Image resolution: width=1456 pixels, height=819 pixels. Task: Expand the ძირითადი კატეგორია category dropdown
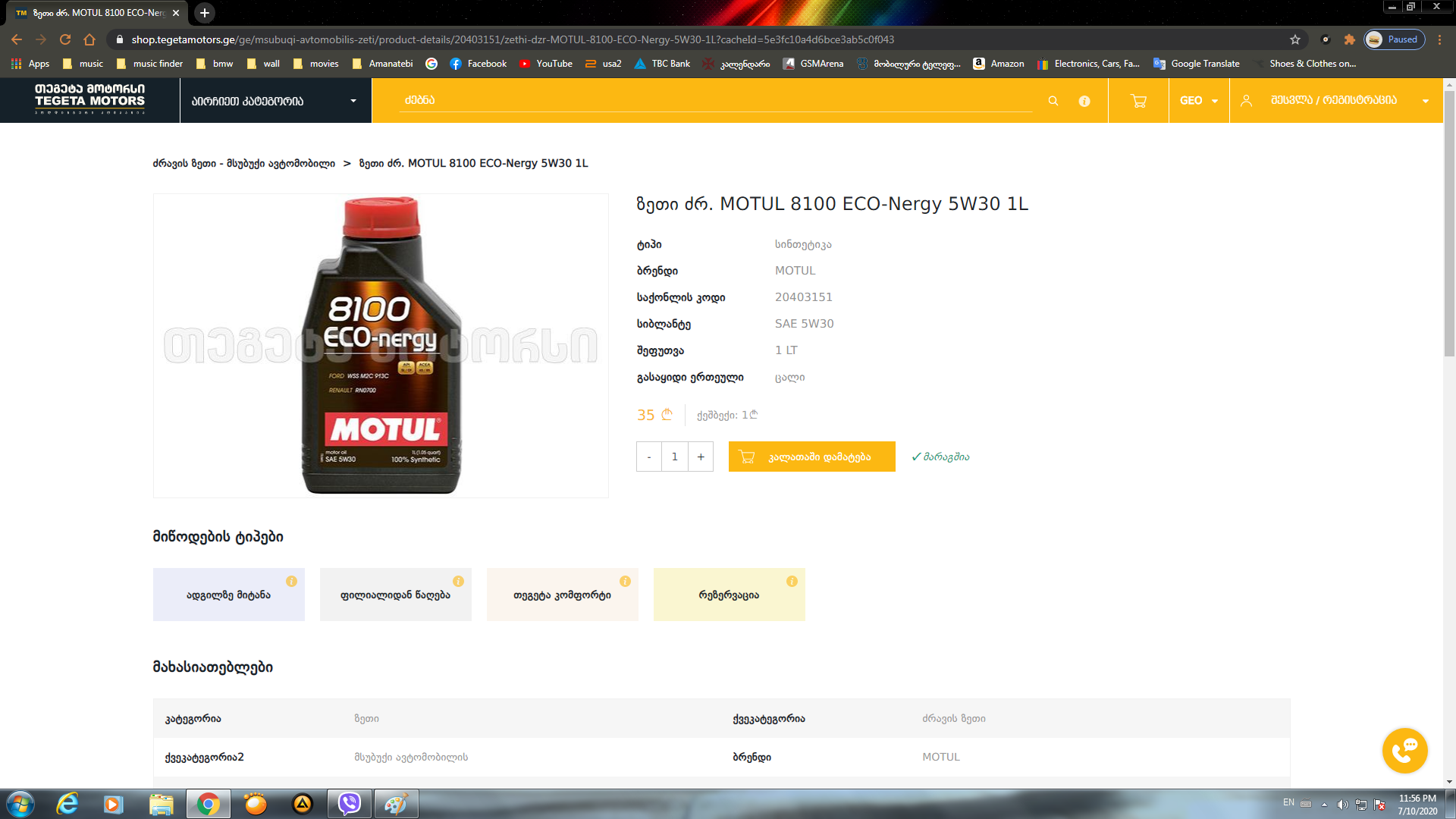pos(275,101)
